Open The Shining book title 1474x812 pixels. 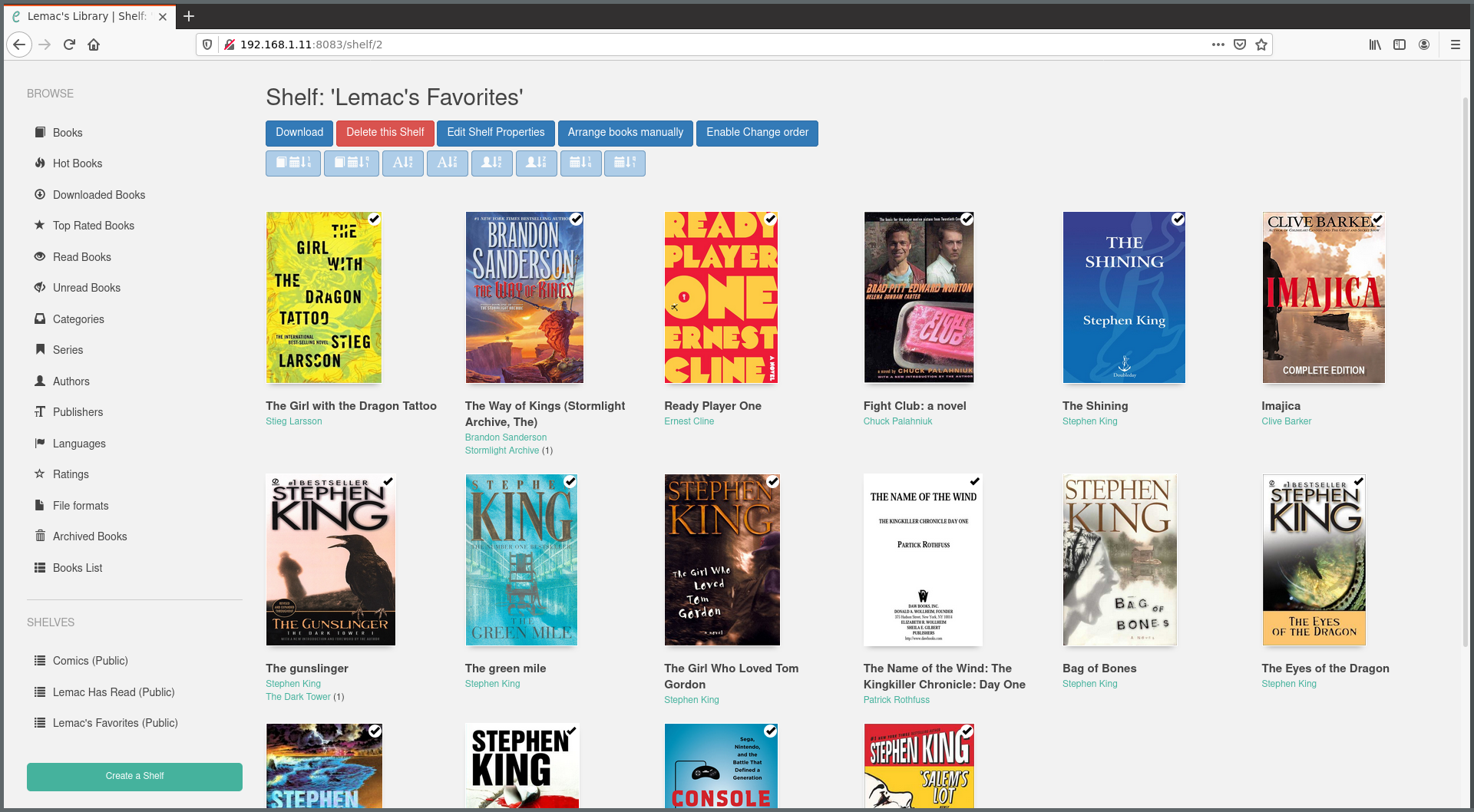pos(1095,406)
